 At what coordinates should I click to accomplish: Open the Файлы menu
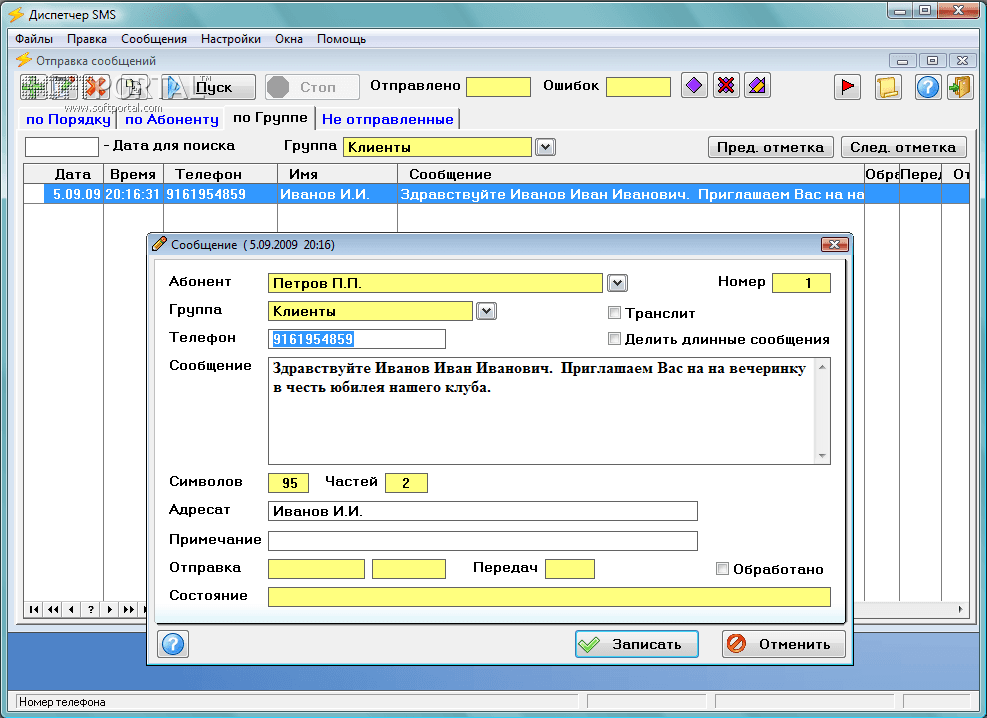coord(34,39)
